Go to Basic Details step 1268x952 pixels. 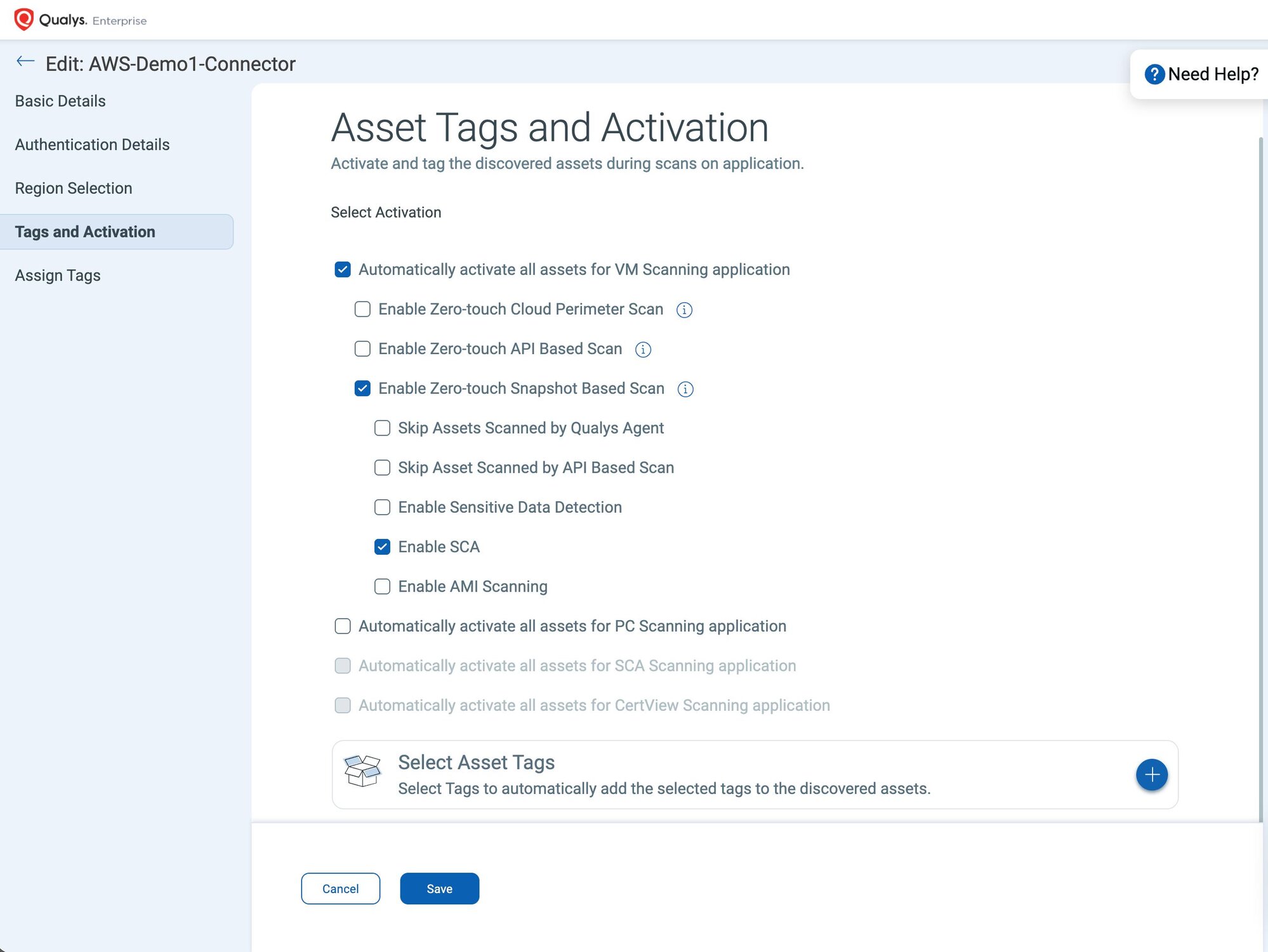click(x=60, y=101)
